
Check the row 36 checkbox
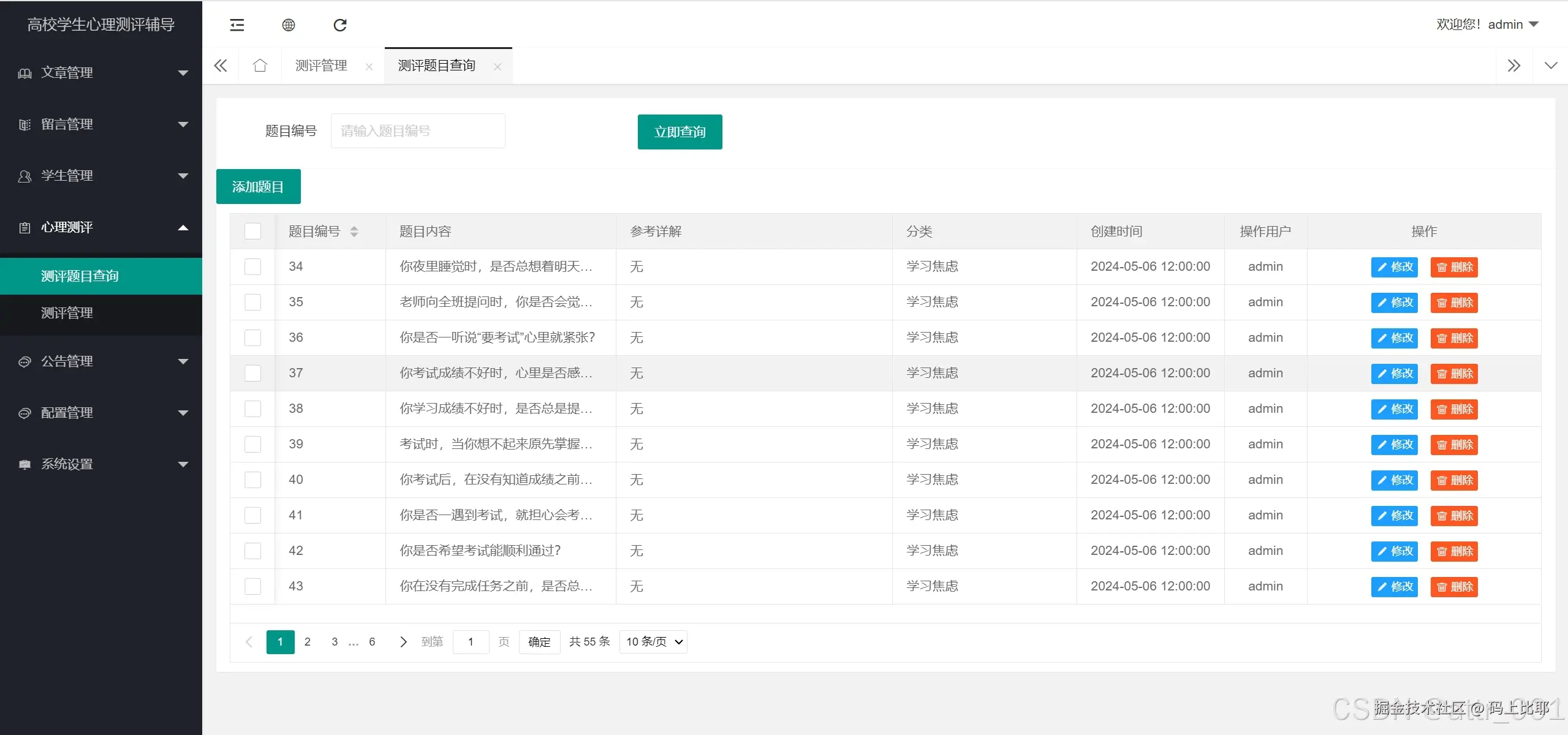pos(252,337)
